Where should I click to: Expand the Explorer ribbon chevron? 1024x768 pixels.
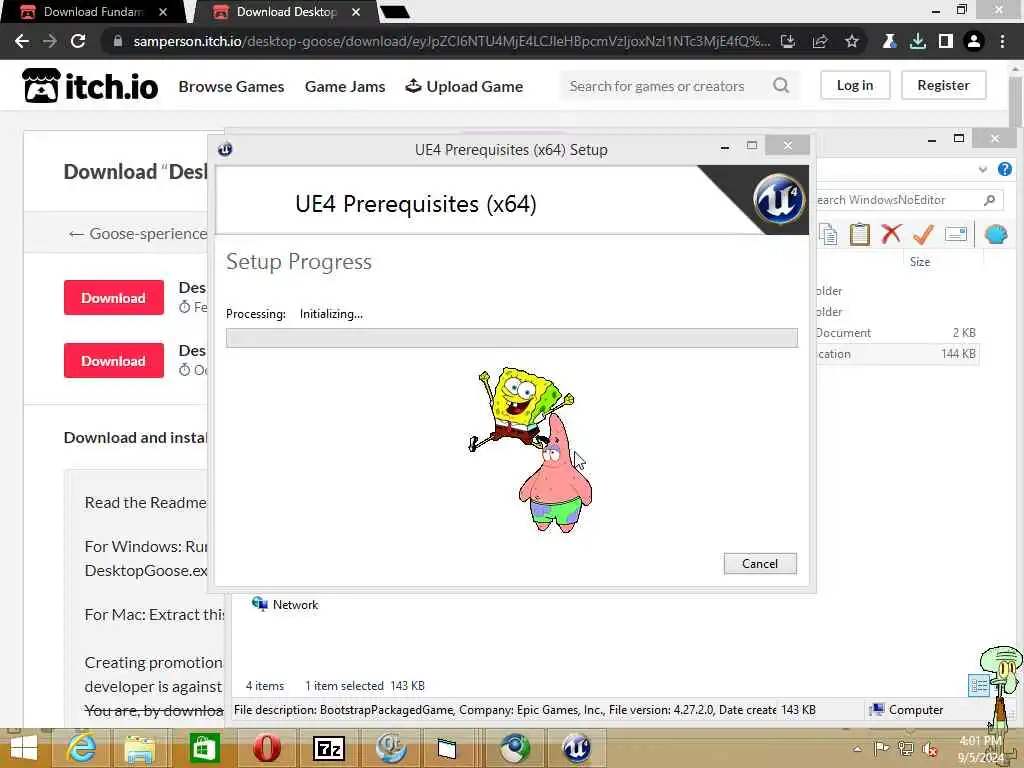click(982, 170)
